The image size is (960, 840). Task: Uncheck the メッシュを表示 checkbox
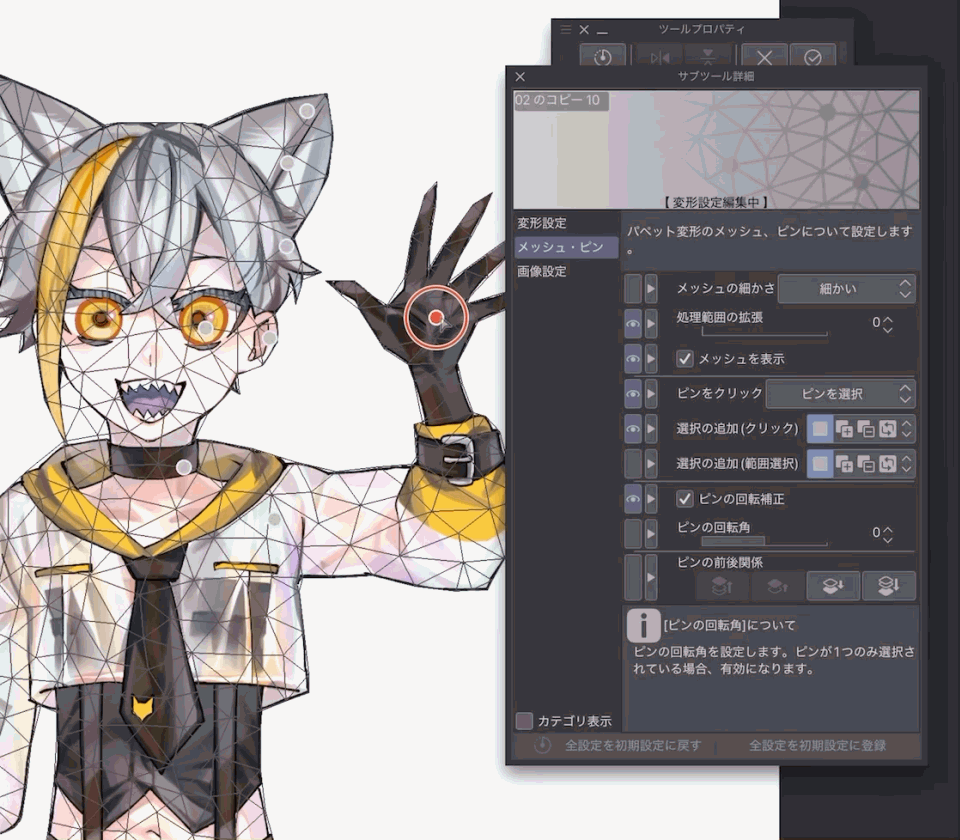[x=684, y=359]
